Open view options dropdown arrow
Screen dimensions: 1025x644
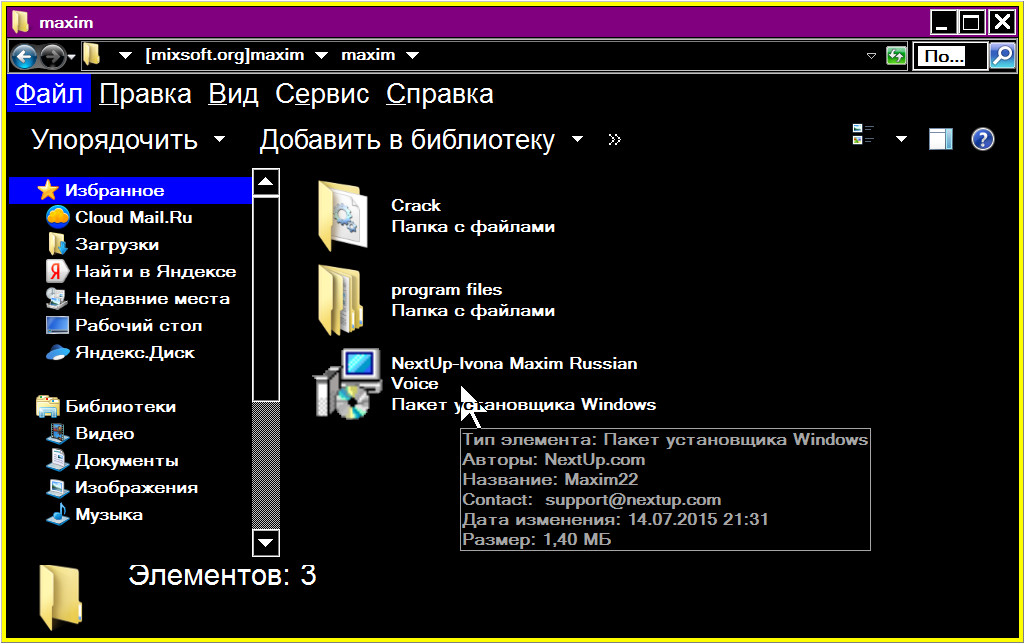901,139
